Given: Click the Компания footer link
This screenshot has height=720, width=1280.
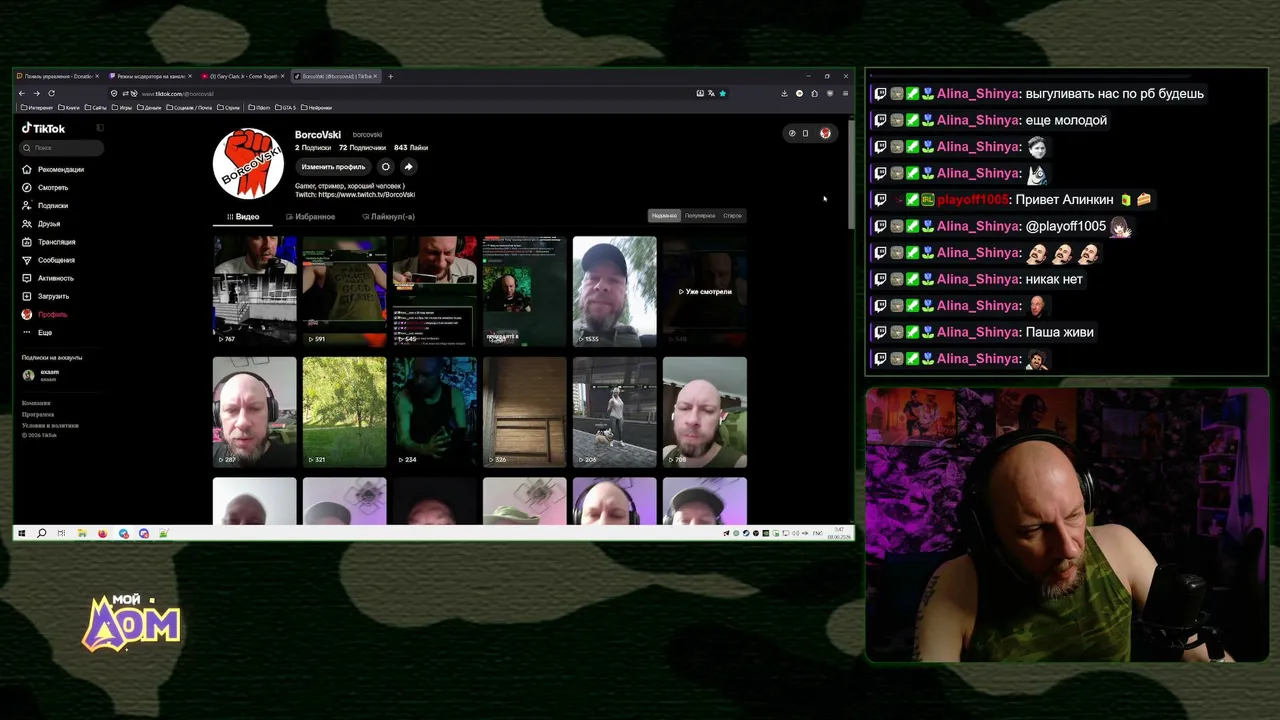Looking at the screenshot, I should [36, 403].
